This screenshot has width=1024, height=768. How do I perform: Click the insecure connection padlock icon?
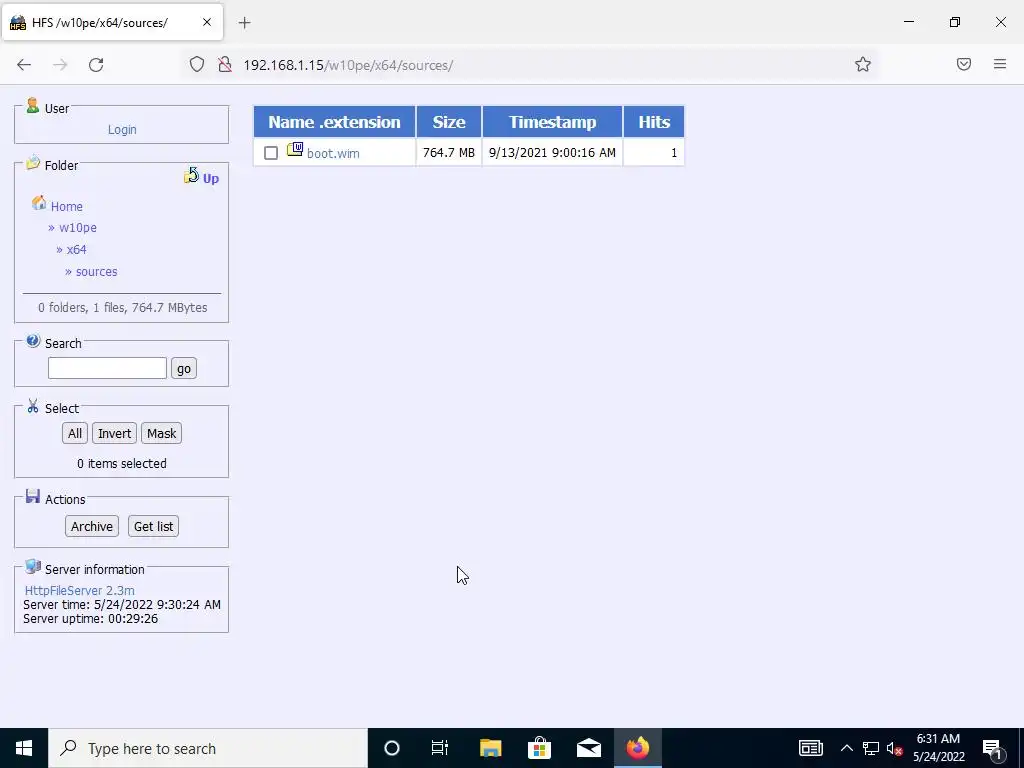point(225,64)
